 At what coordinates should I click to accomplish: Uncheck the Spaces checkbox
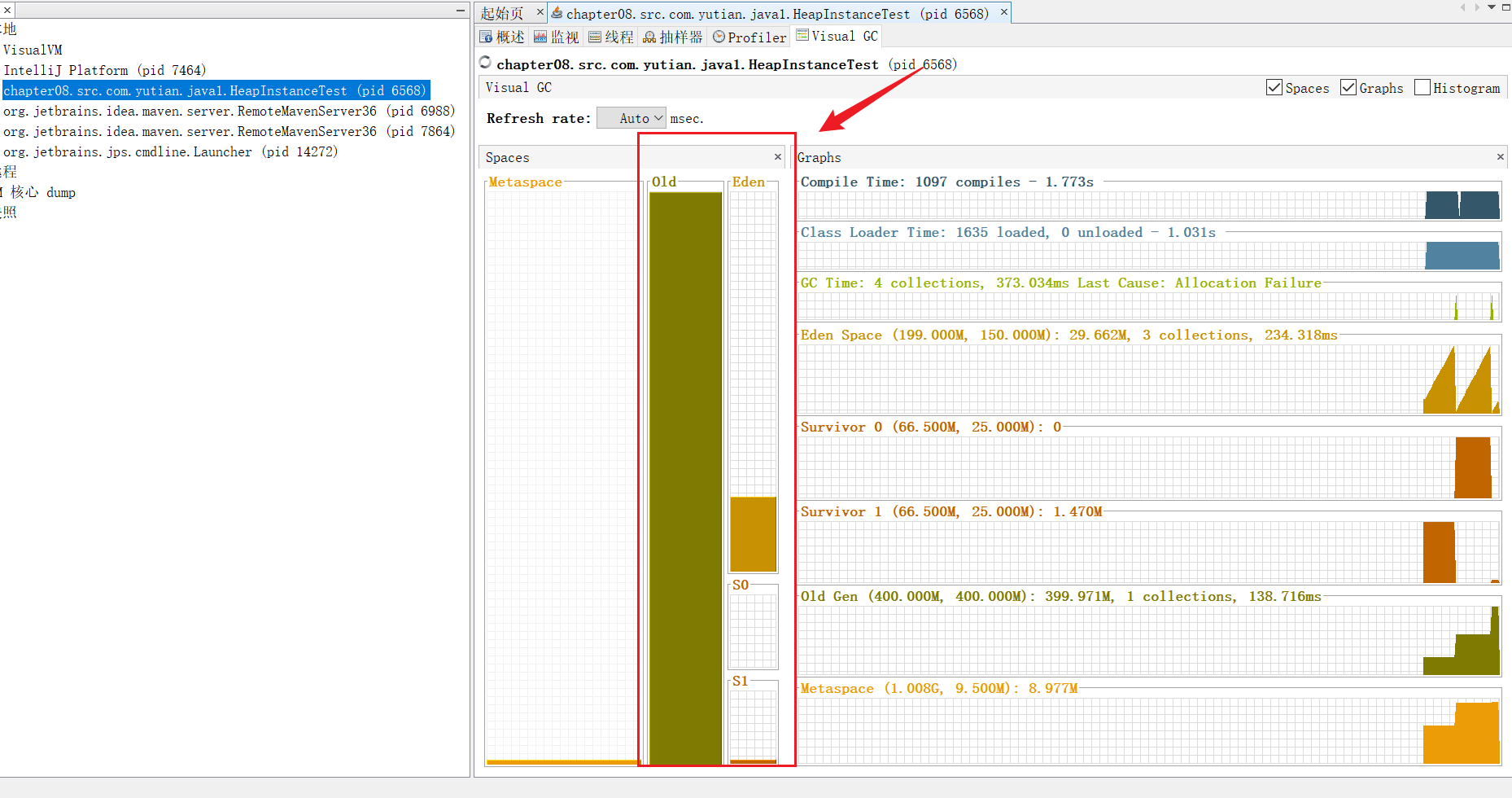(1274, 88)
